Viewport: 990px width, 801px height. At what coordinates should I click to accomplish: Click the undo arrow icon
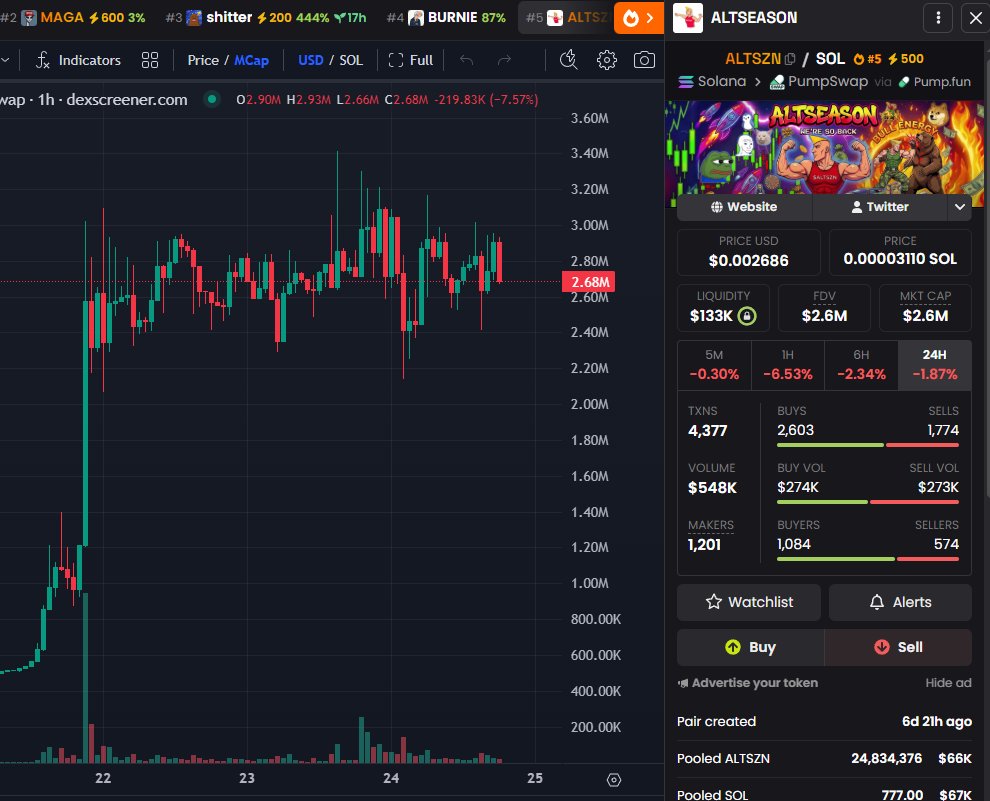tap(467, 61)
